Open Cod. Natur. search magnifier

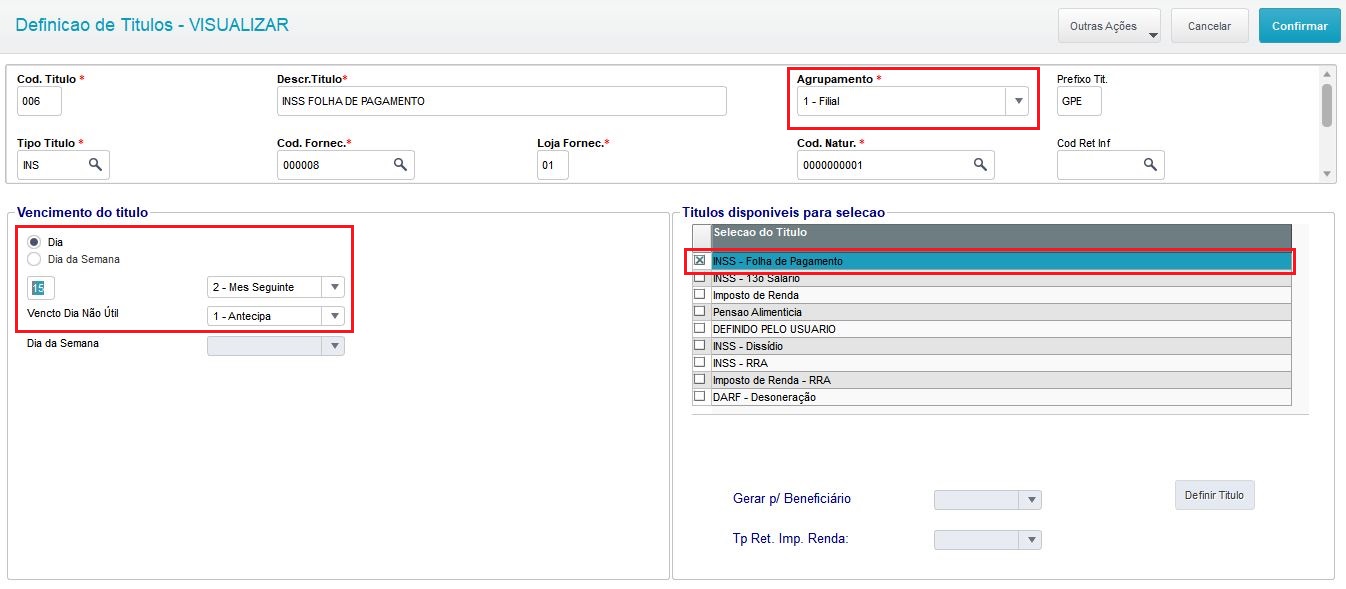pos(980,164)
